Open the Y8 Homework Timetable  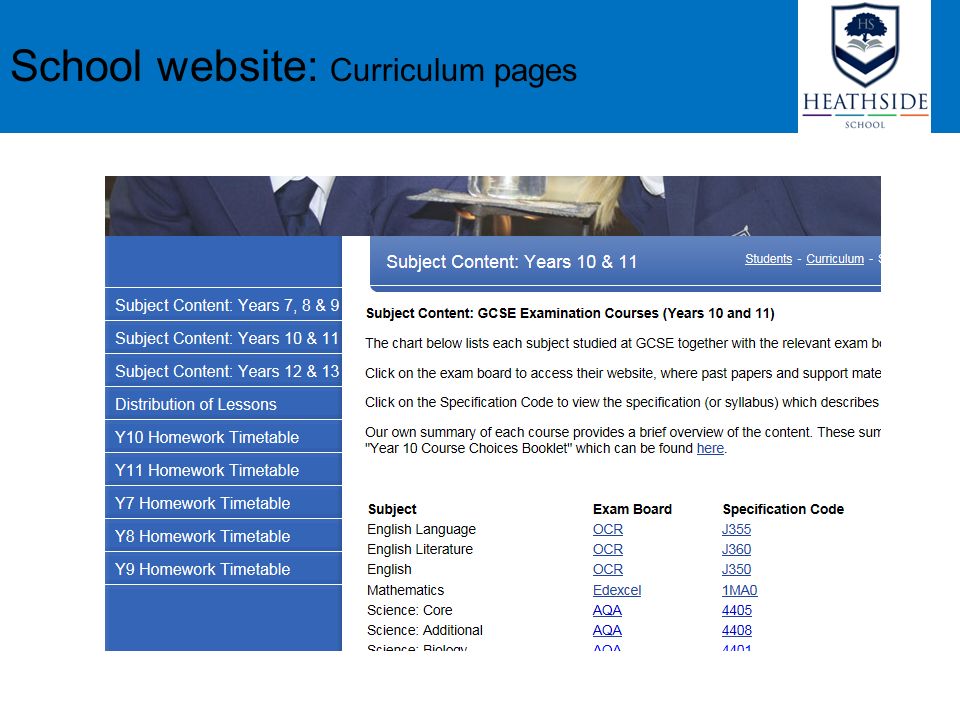(223, 536)
